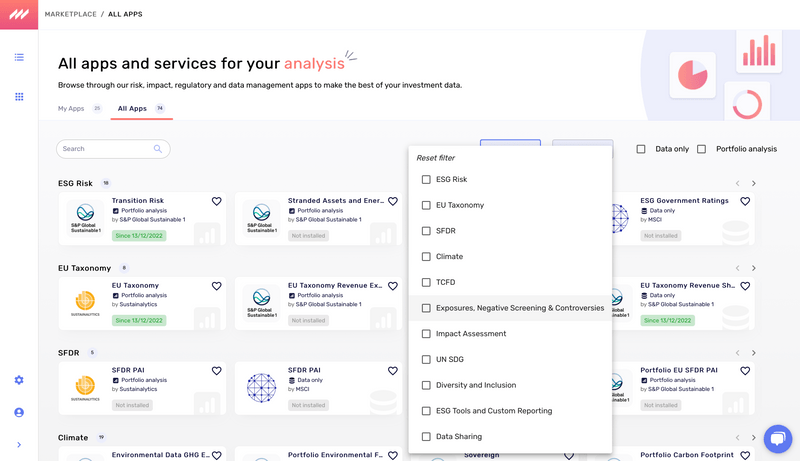The width and height of the screenshot is (800, 461).
Task: Check the SFDR filter option
Action: point(426,231)
